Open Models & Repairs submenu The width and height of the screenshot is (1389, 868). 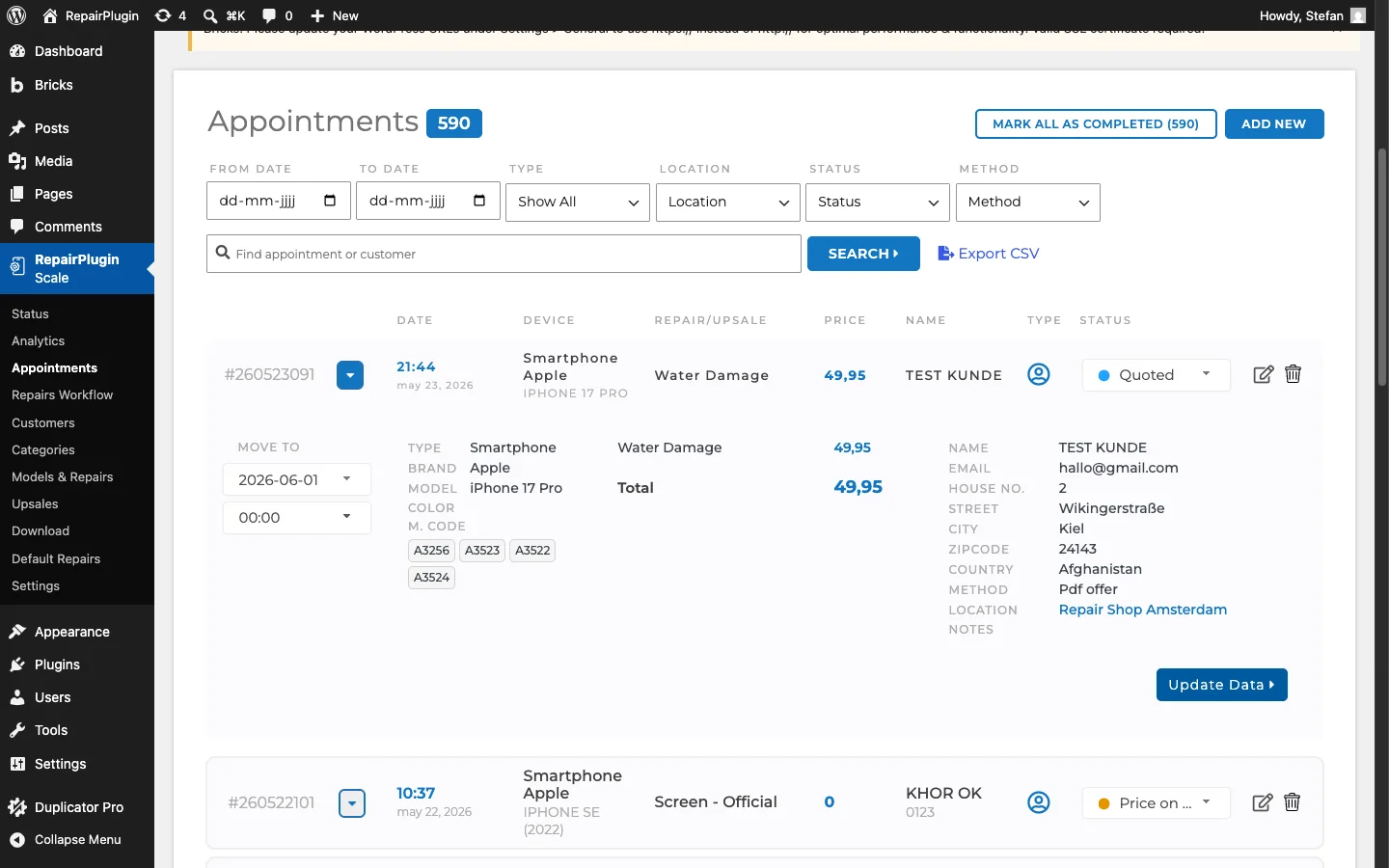coord(63,477)
